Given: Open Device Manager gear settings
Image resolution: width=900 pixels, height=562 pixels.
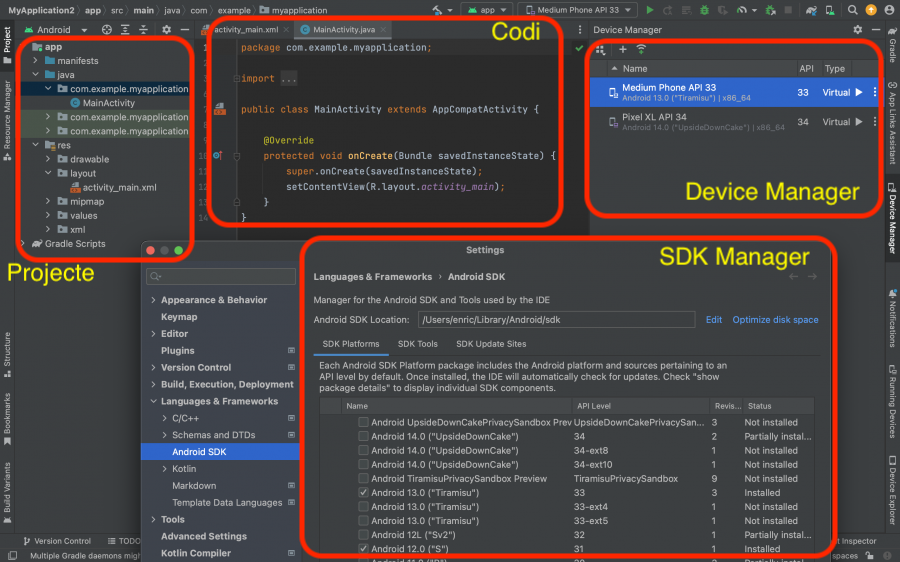Looking at the screenshot, I should (x=858, y=29).
